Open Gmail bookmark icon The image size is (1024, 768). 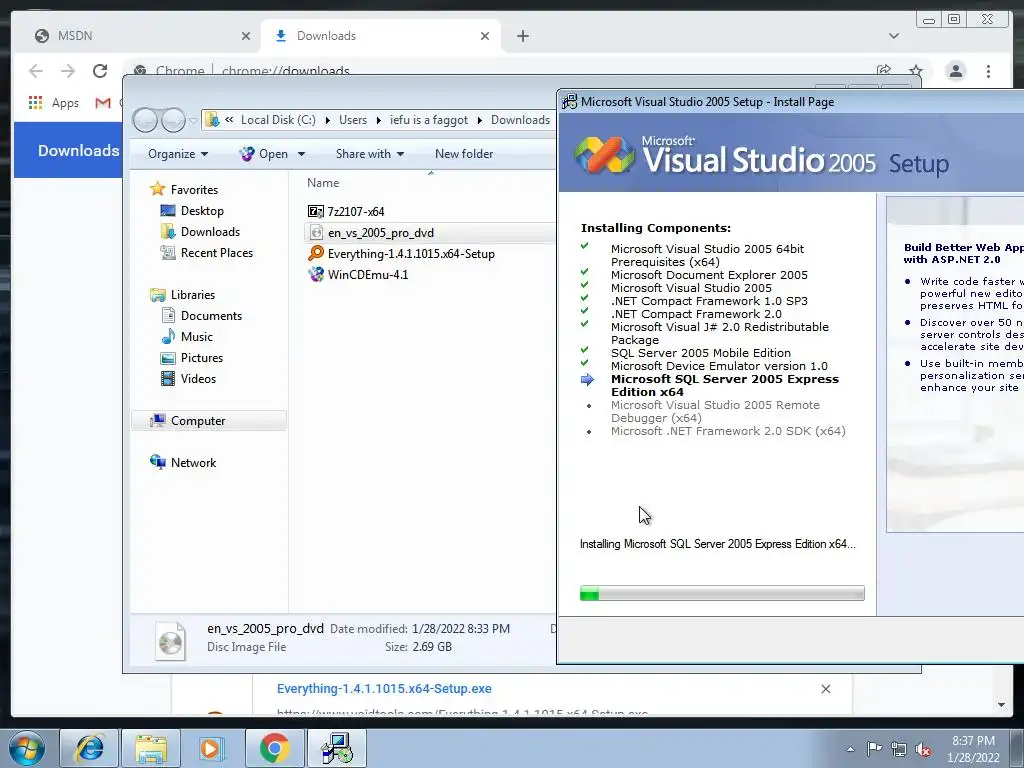[103, 103]
